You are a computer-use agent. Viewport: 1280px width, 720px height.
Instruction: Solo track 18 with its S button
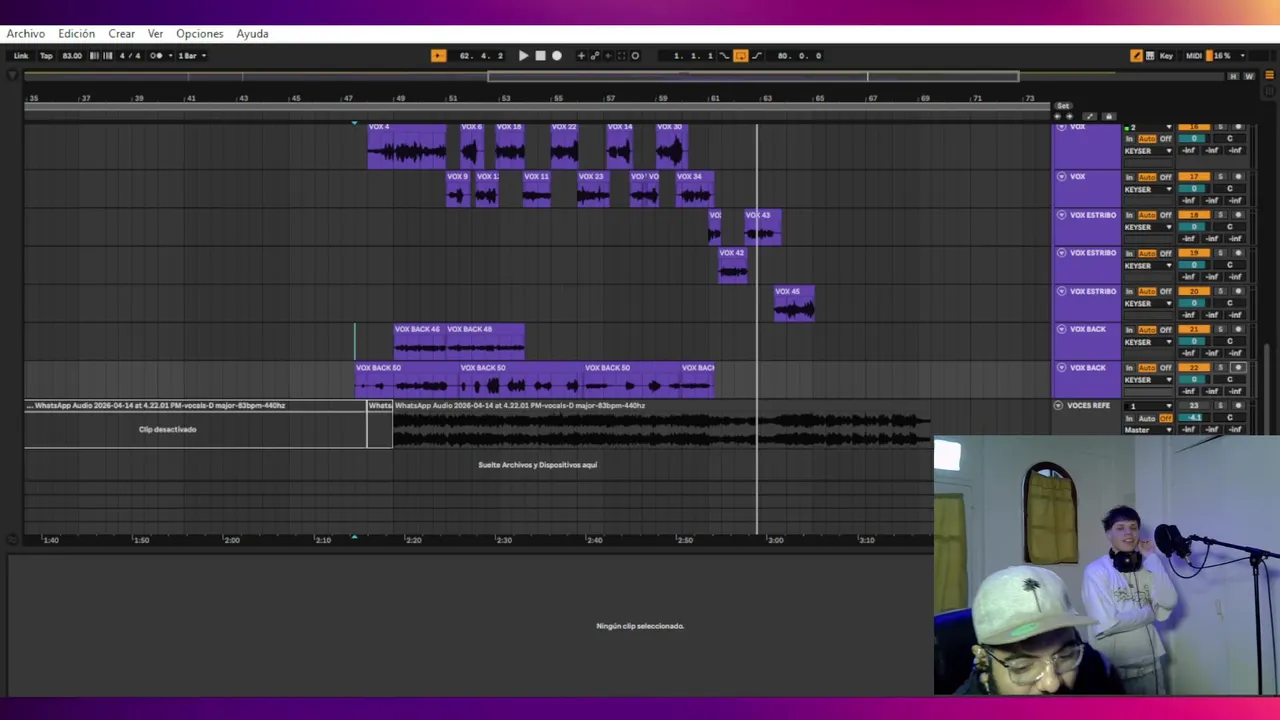[1220, 215]
